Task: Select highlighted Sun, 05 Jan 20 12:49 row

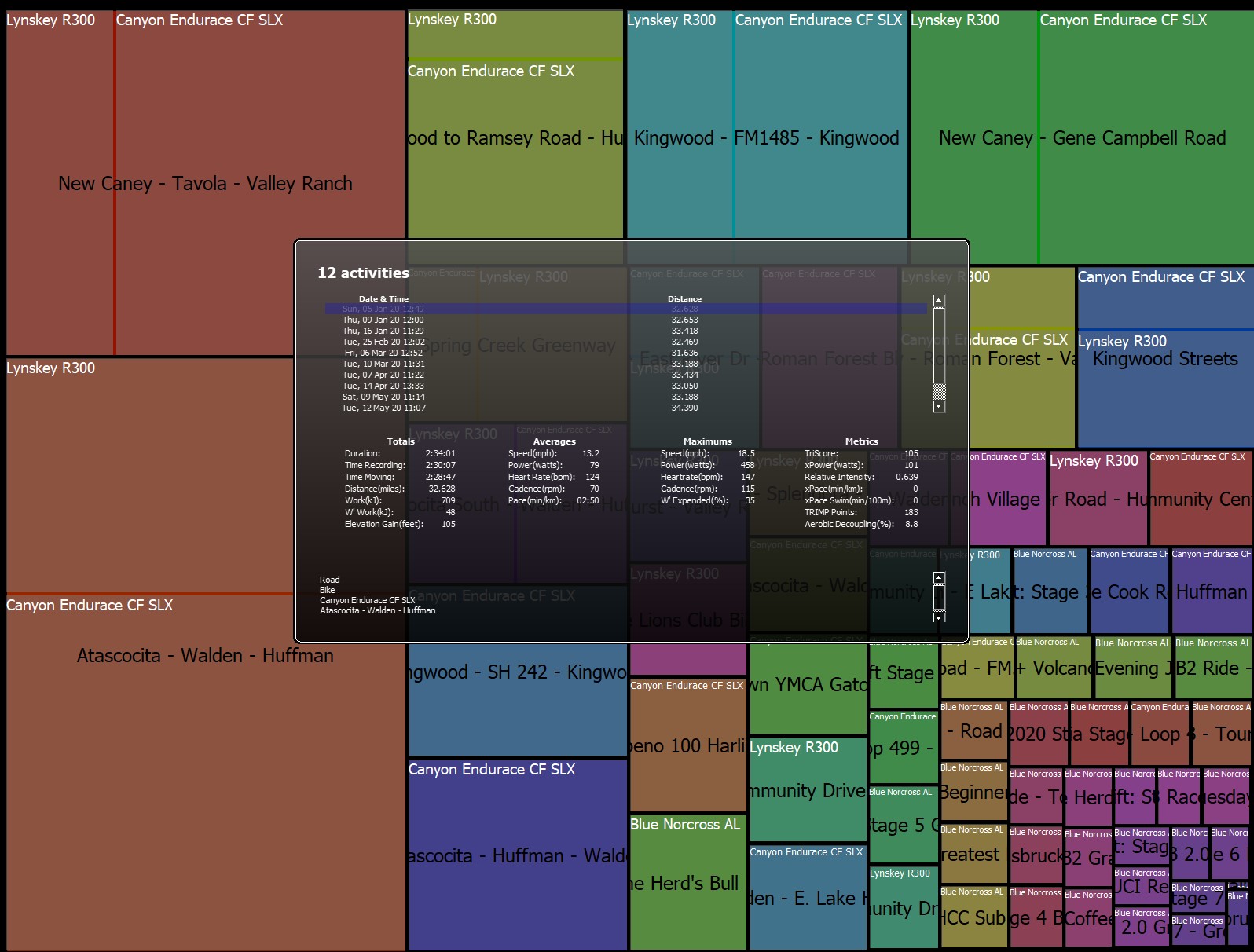Action: 626,309
